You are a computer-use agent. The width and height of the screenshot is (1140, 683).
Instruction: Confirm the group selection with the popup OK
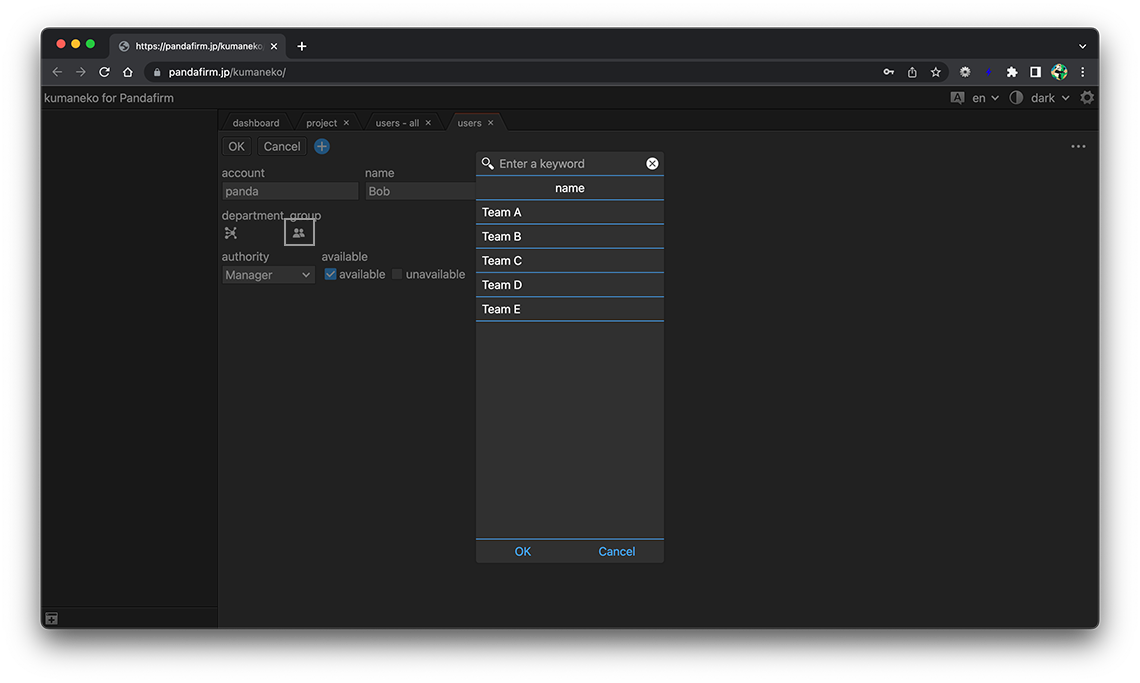pyautogui.click(x=523, y=552)
